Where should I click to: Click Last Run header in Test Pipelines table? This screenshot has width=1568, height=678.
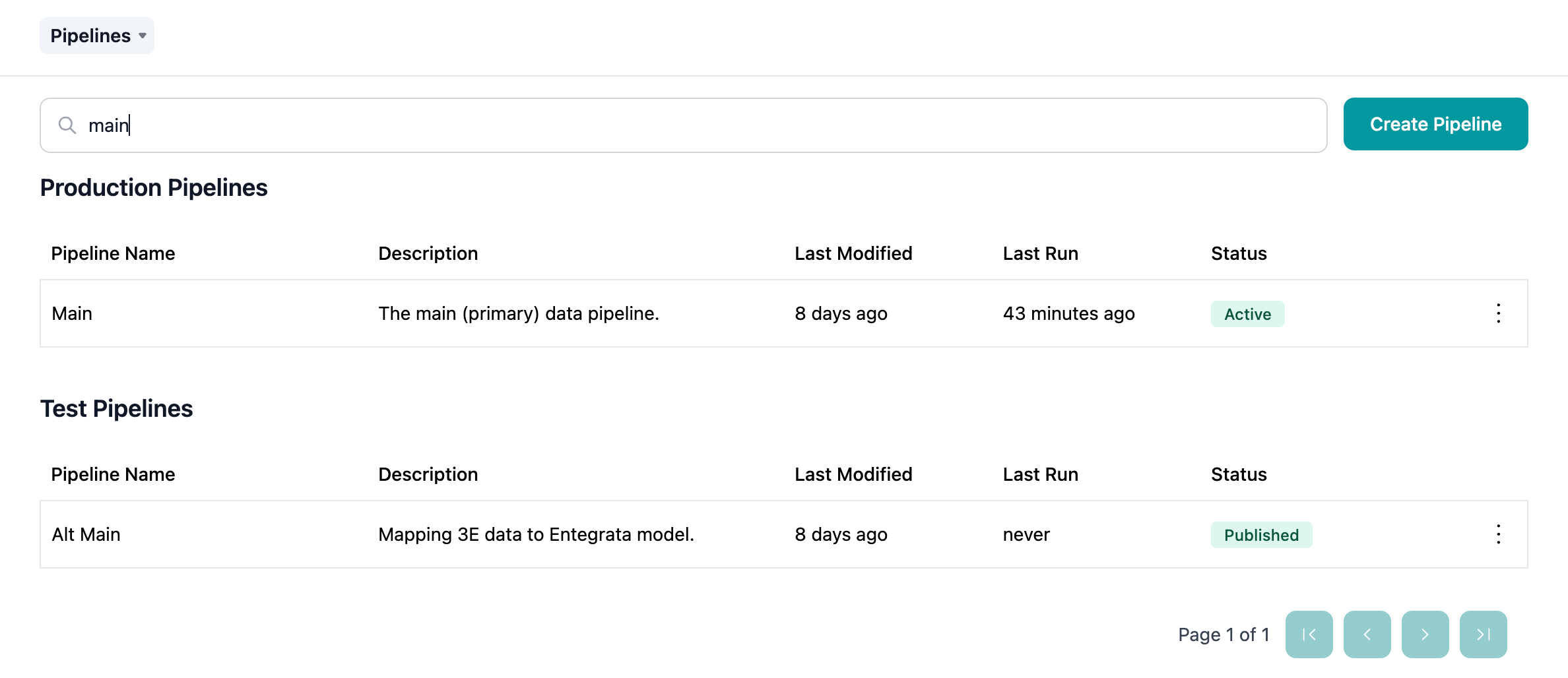[1041, 474]
